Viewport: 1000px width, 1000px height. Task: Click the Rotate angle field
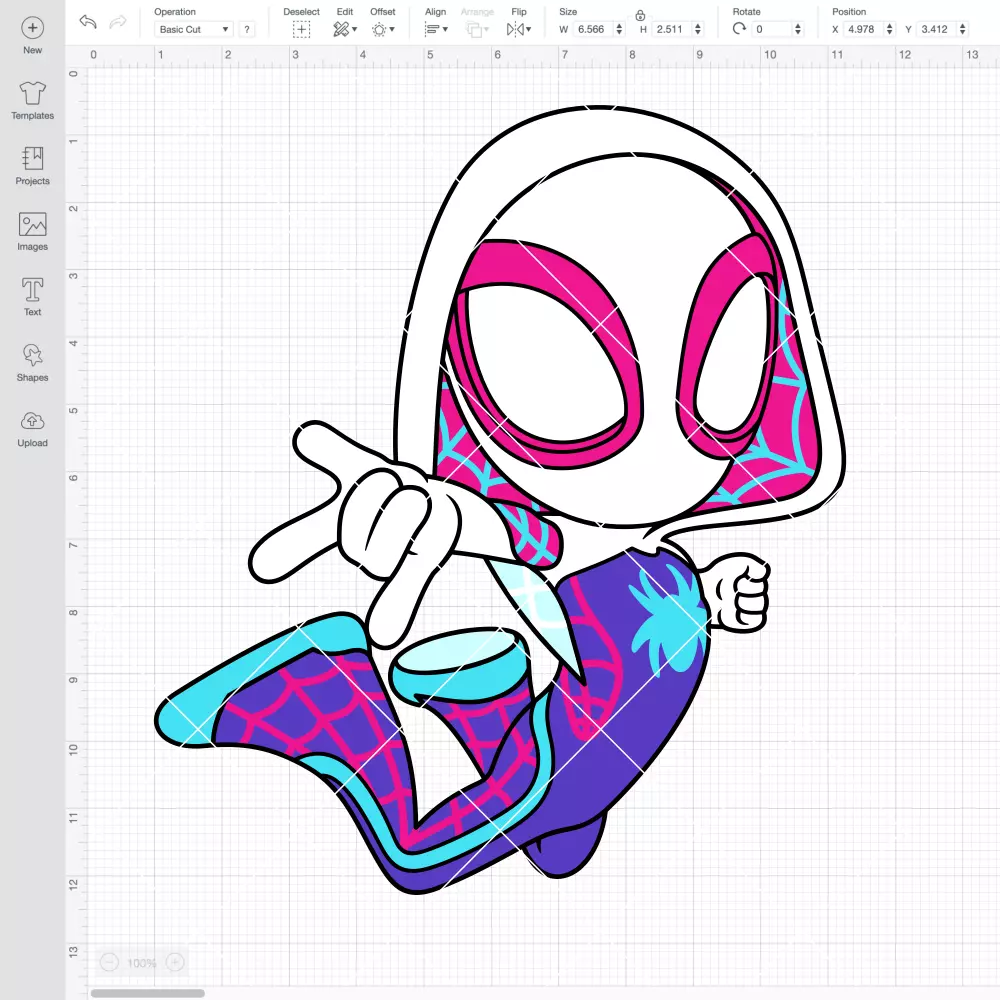pyautogui.click(x=772, y=29)
